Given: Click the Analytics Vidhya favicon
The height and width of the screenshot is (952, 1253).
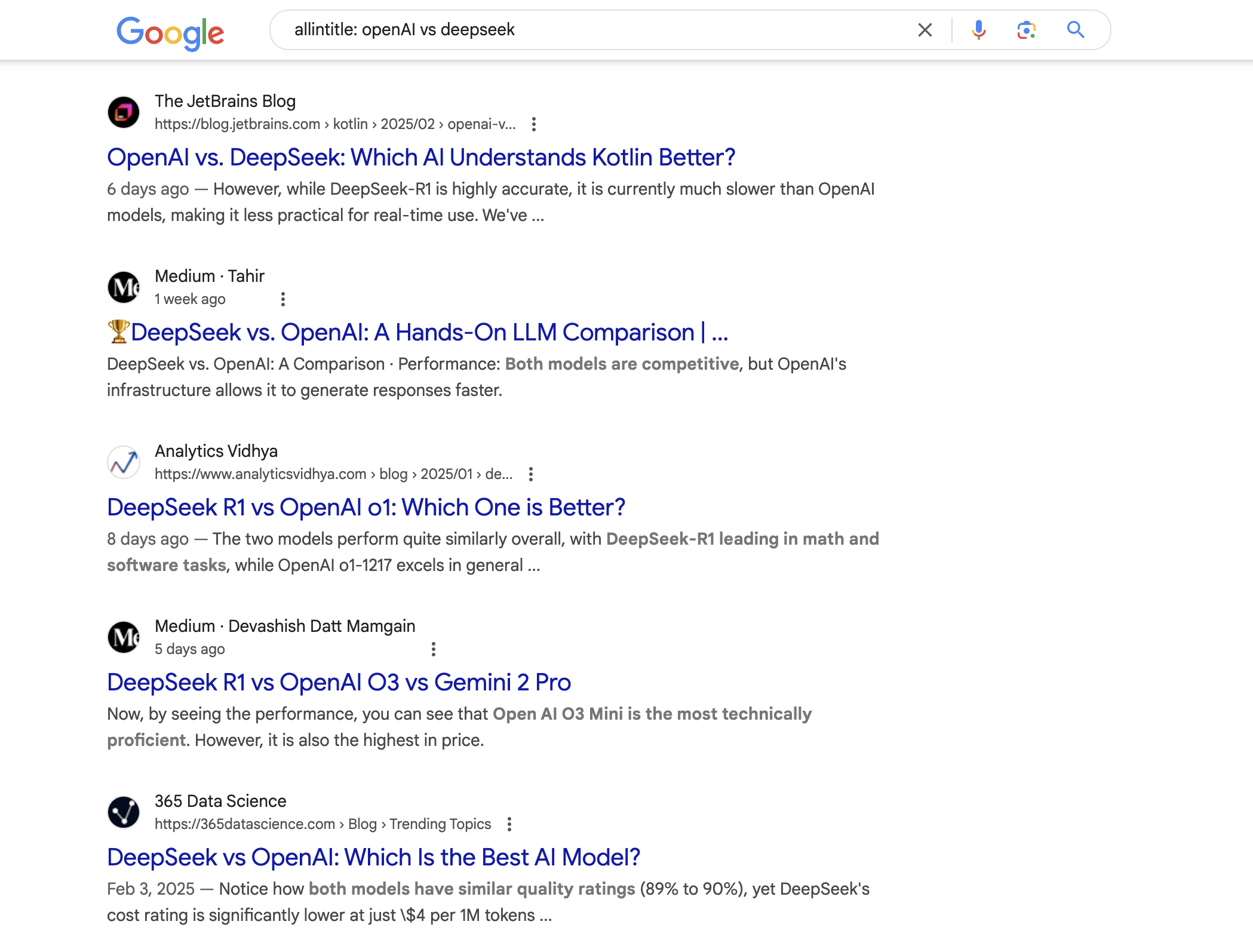Looking at the screenshot, I should tap(124, 462).
